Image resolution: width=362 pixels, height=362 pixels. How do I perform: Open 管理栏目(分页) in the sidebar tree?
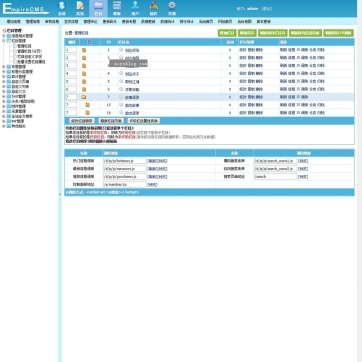pyautogui.click(x=30, y=51)
